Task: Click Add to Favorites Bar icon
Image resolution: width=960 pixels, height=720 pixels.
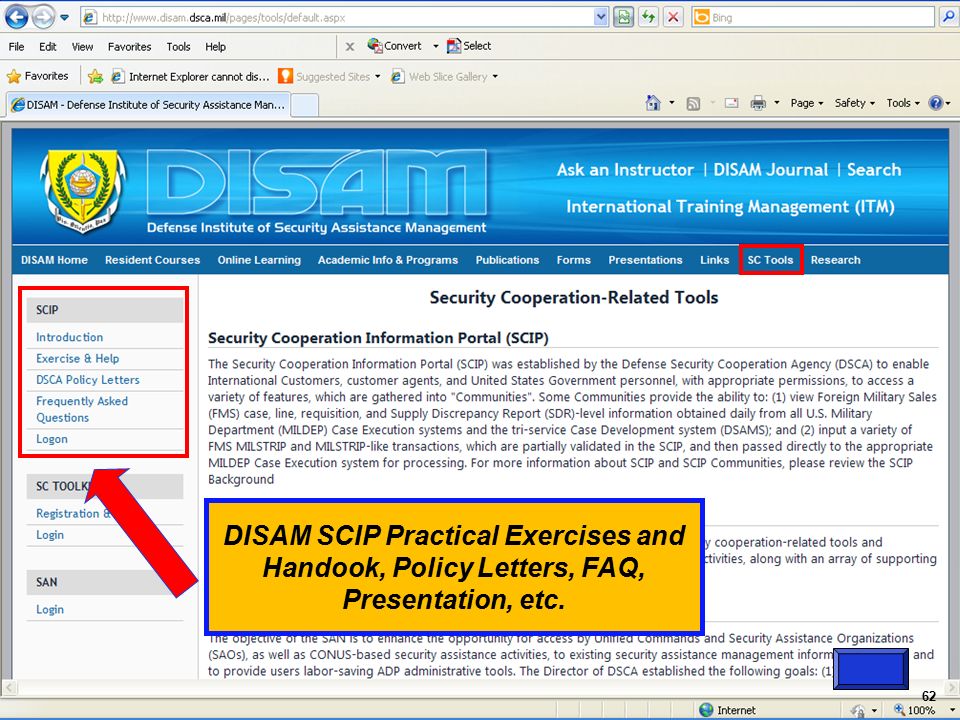Action: 95,77
